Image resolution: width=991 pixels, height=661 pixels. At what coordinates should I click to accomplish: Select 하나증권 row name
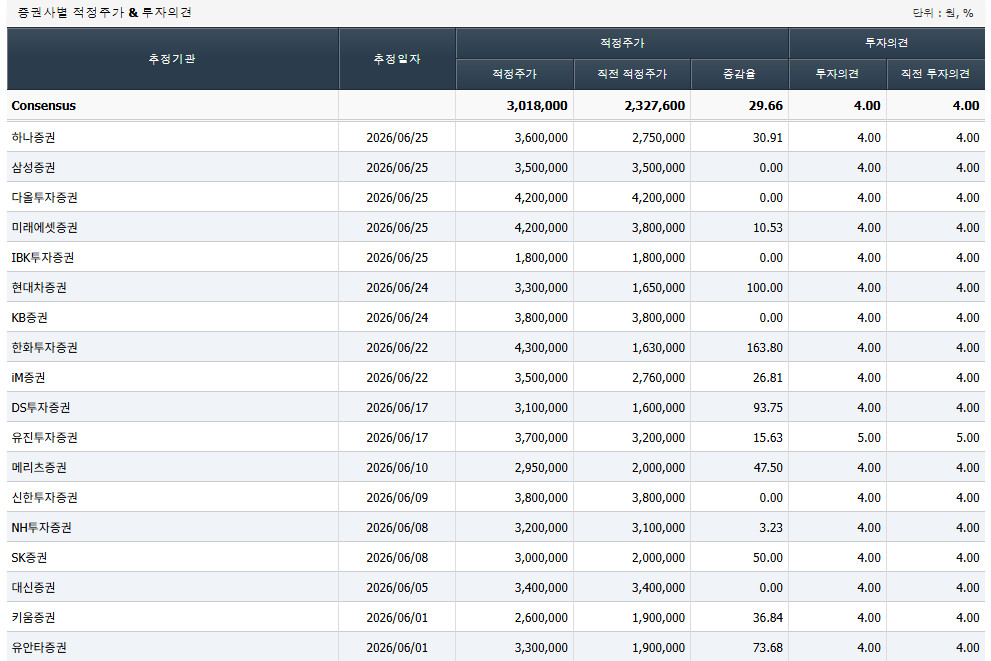coord(33,137)
